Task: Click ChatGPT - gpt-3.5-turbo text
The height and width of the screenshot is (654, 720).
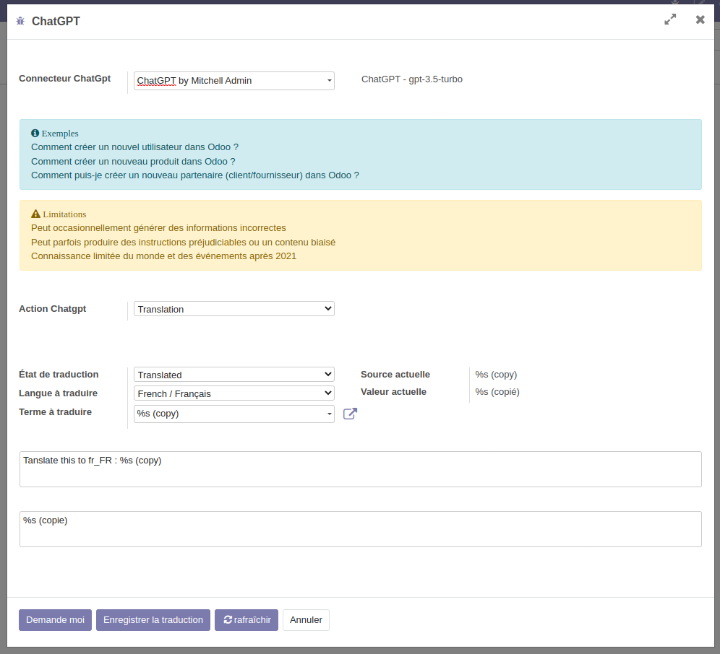Action: (412, 79)
